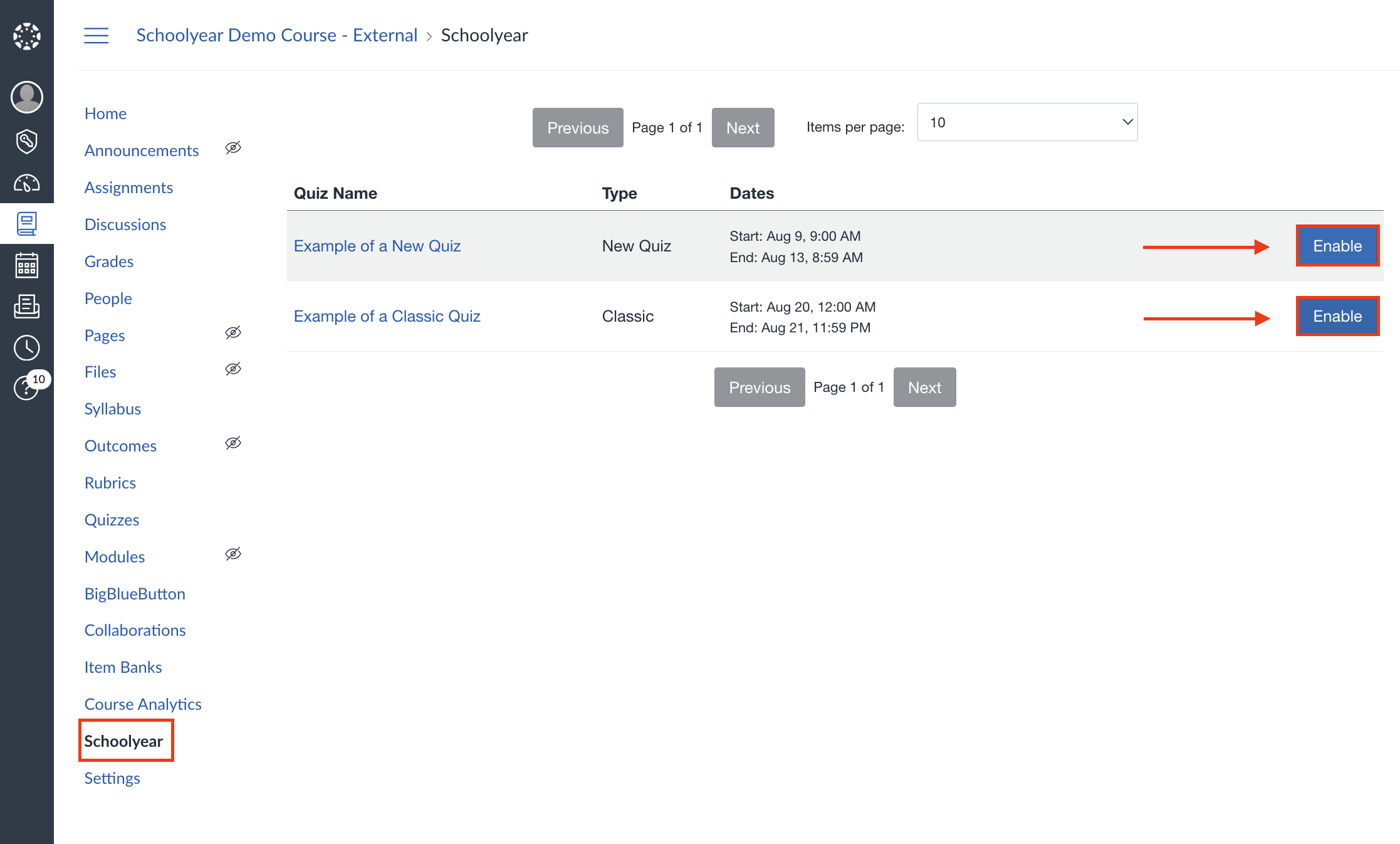Select Schoolyear in the course navigation
The width and height of the screenshot is (1400, 844).
pos(124,741)
